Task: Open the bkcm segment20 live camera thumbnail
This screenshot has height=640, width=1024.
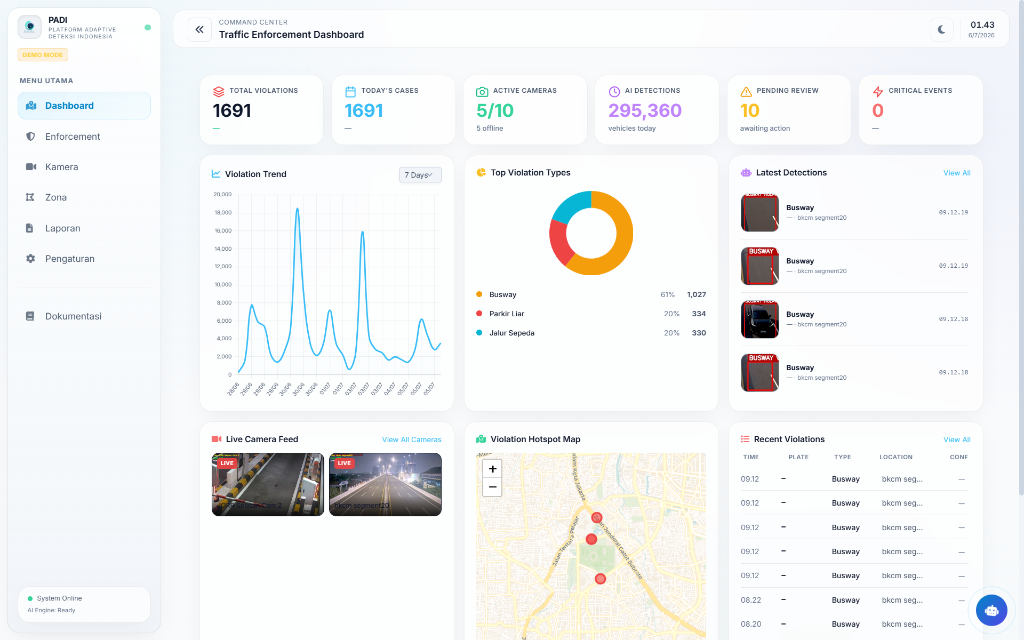Action: click(385, 485)
